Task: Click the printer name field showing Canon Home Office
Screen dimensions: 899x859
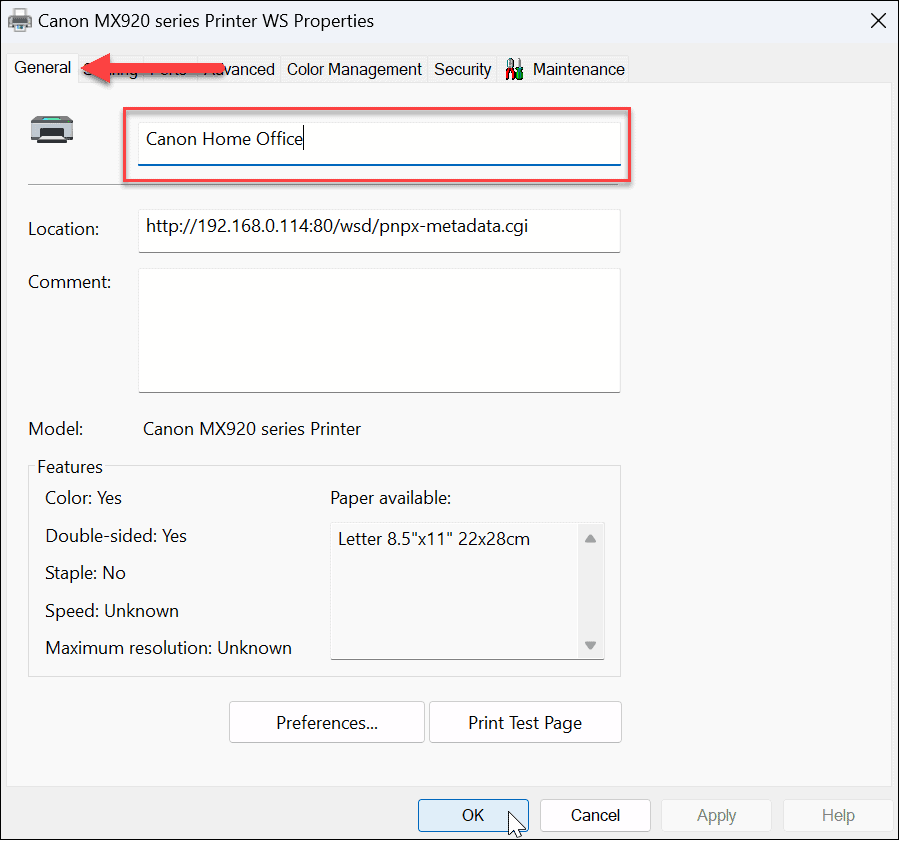Action: pyautogui.click(x=379, y=139)
